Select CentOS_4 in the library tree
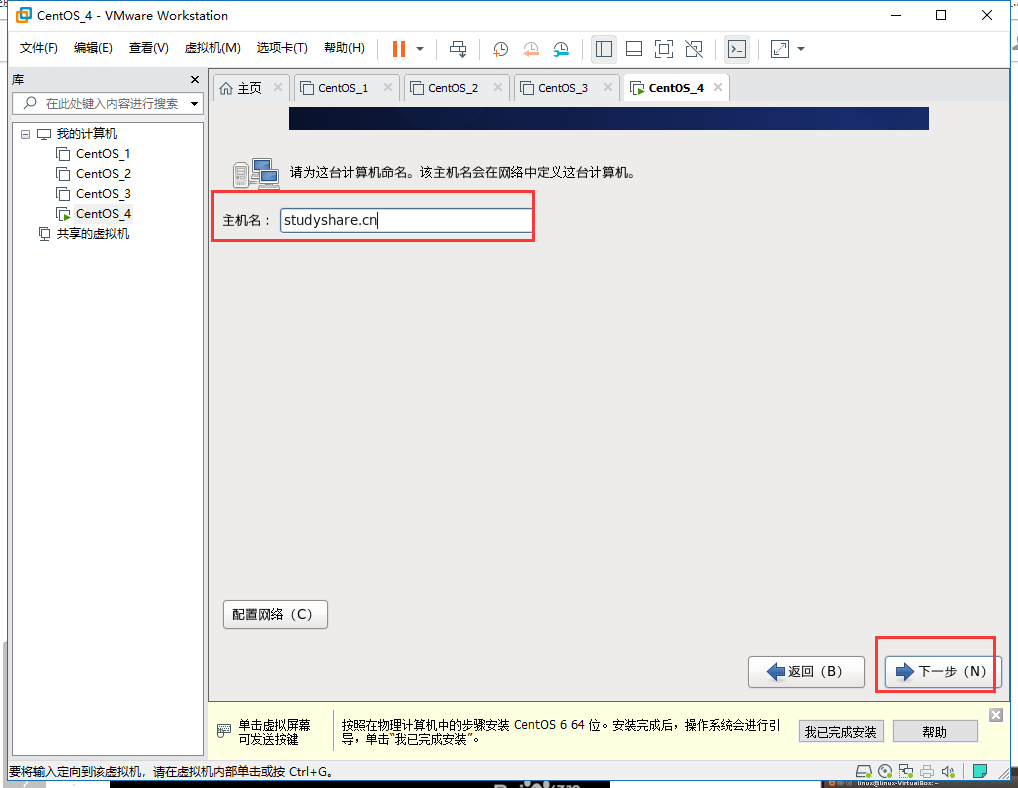Screen dimensions: 1018x788 (x=103, y=214)
